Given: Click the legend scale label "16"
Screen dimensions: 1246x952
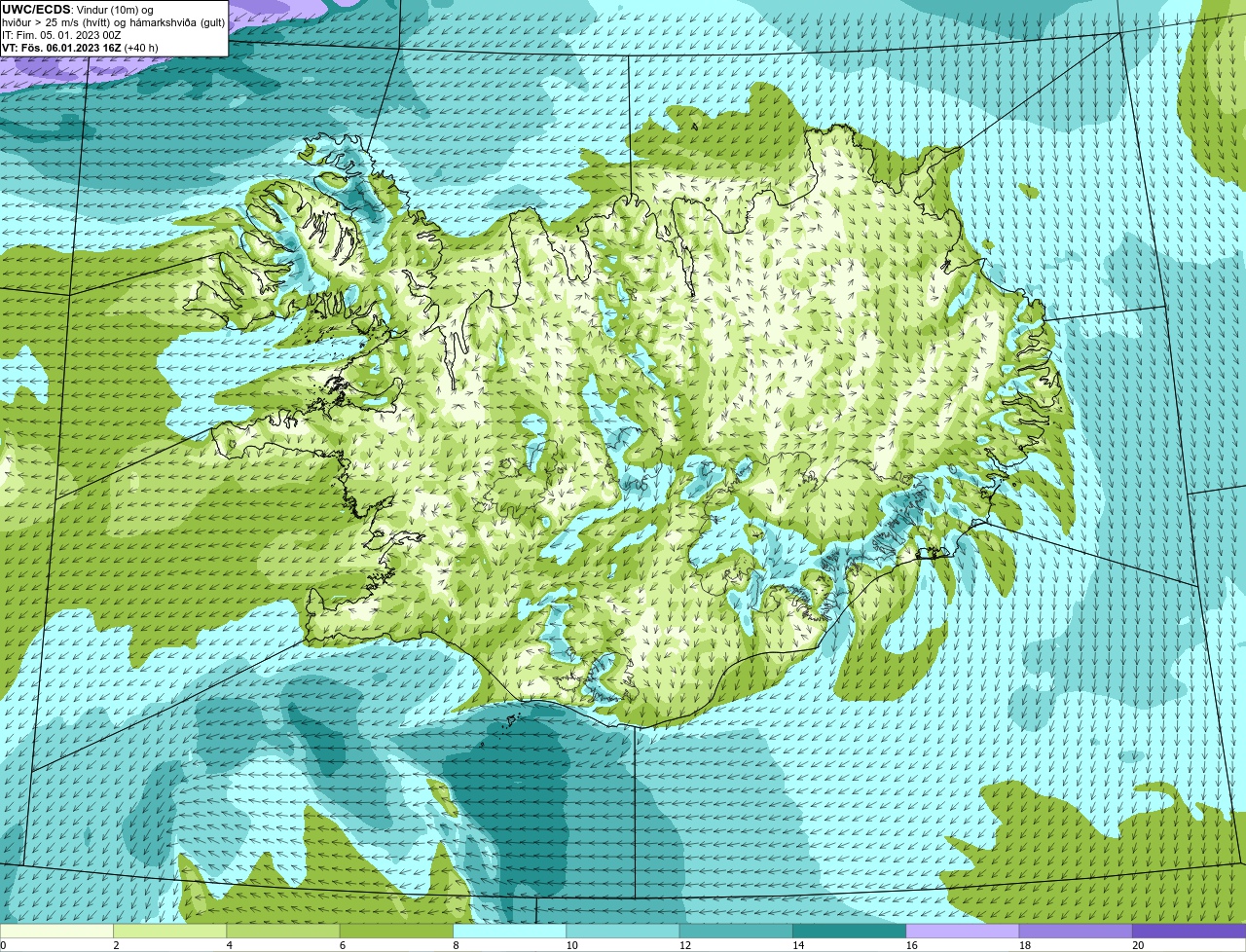Looking at the screenshot, I should click(x=911, y=945).
